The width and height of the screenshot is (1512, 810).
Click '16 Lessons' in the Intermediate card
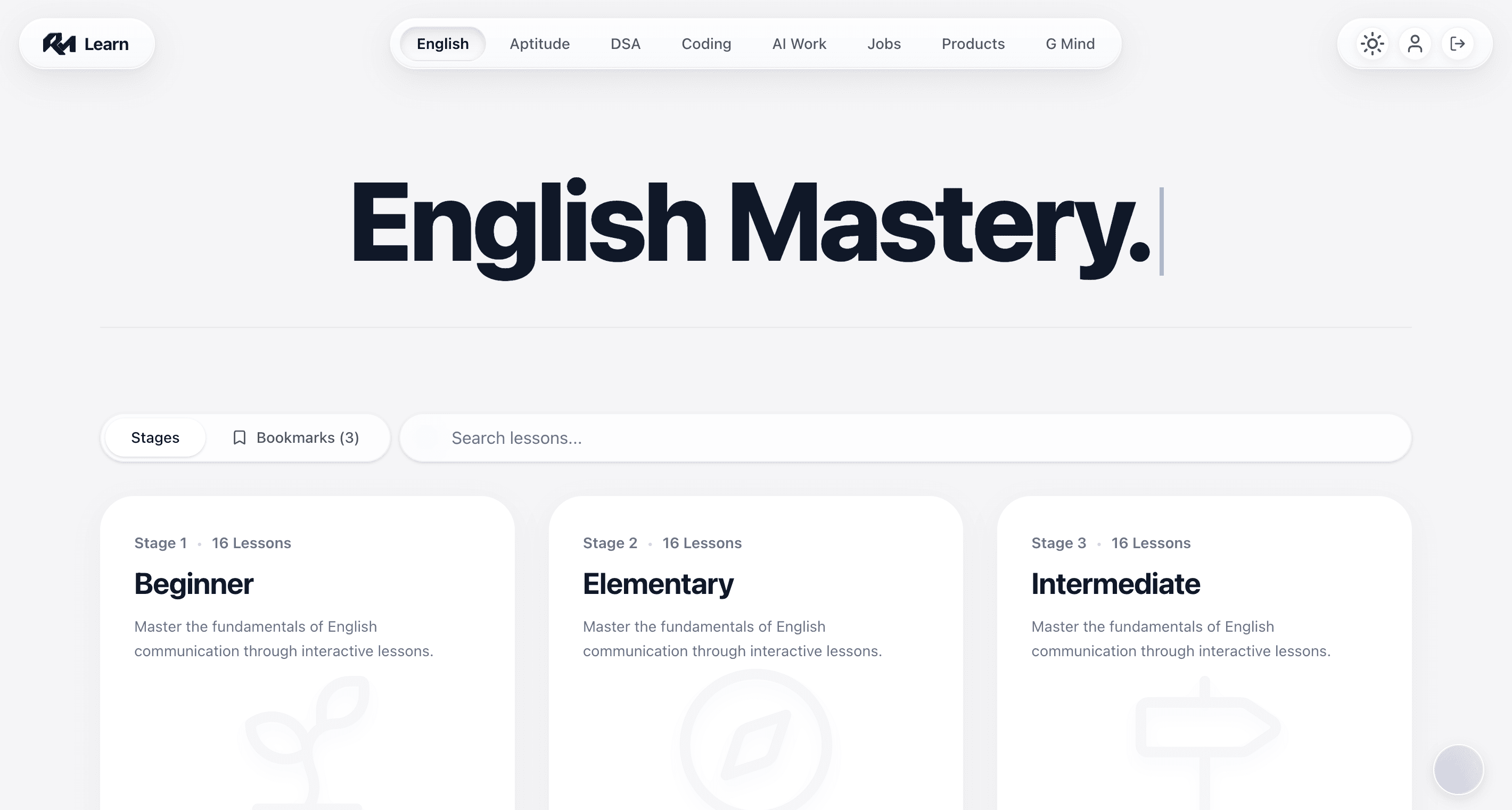click(x=1151, y=543)
